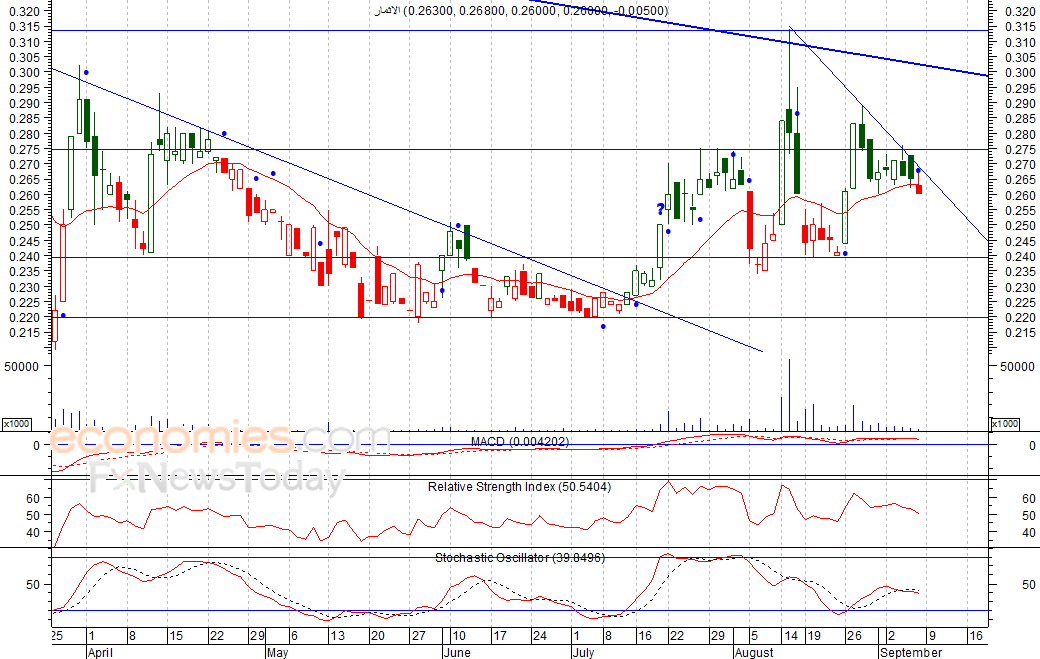
Task: Click the x1000 box on the right side
Action: coord(1004,424)
